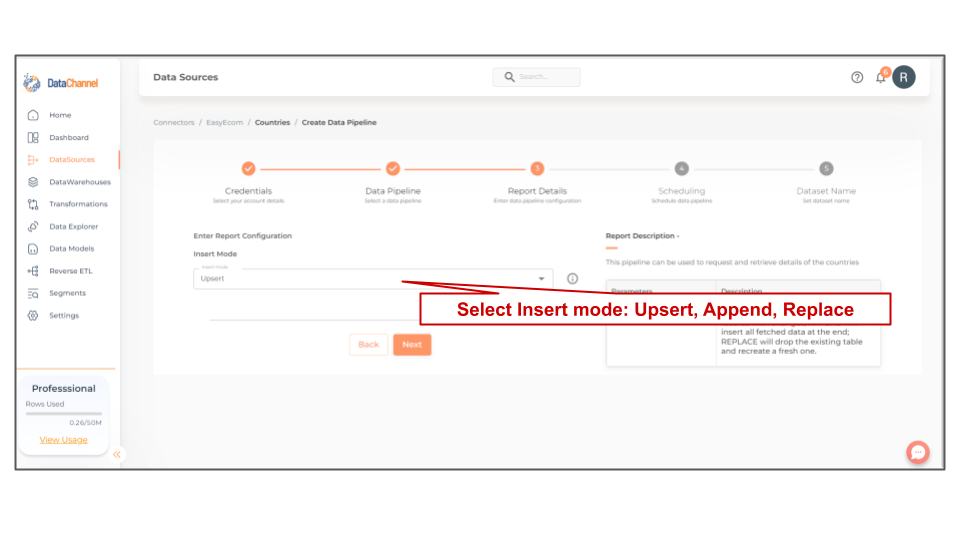
Task: Click the help question mark icon
Action: [x=857, y=77]
